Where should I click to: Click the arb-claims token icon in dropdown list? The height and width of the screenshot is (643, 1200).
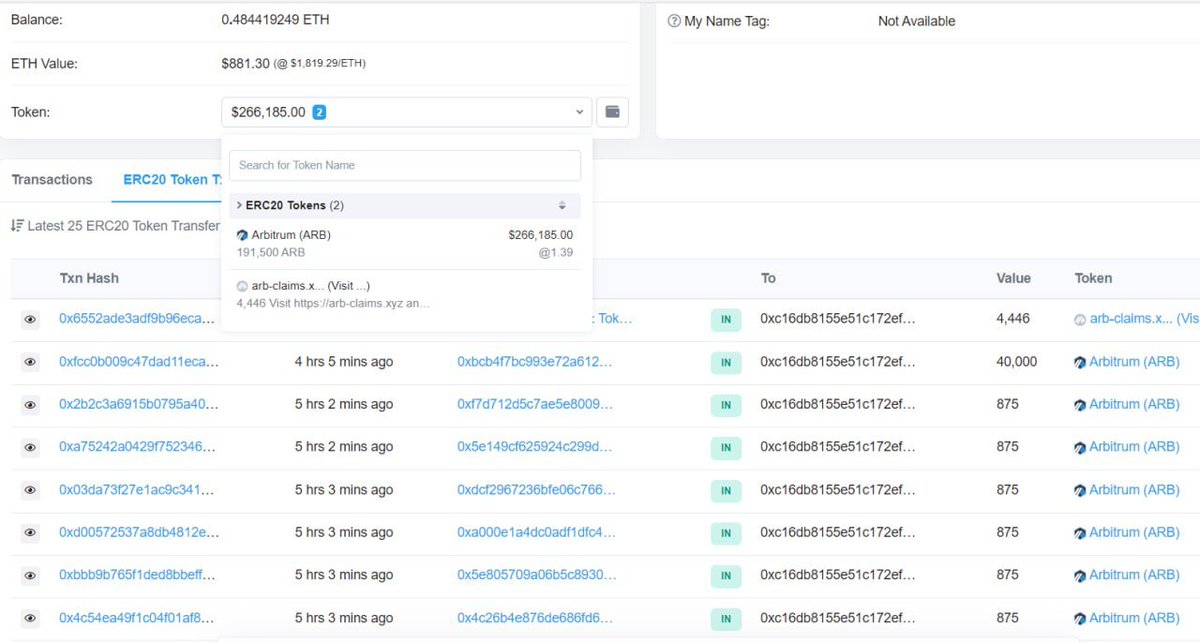(x=242, y=286)
